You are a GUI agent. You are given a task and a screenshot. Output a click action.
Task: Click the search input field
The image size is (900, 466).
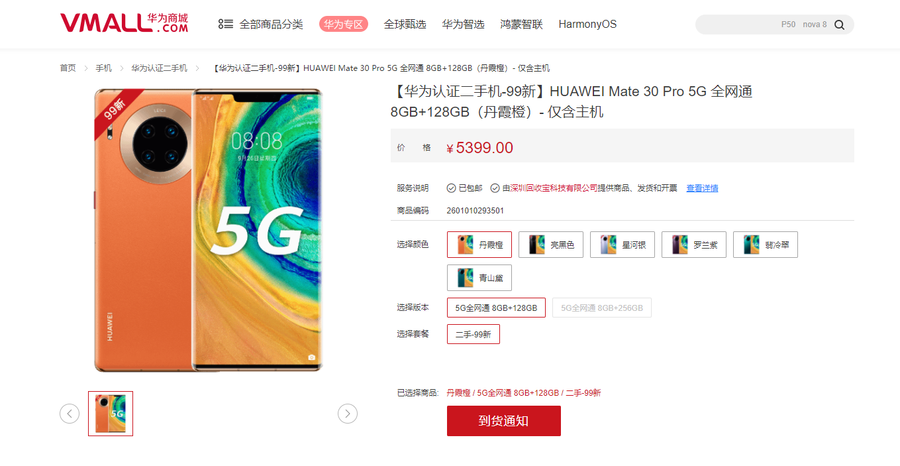click(x=758, y=25)
